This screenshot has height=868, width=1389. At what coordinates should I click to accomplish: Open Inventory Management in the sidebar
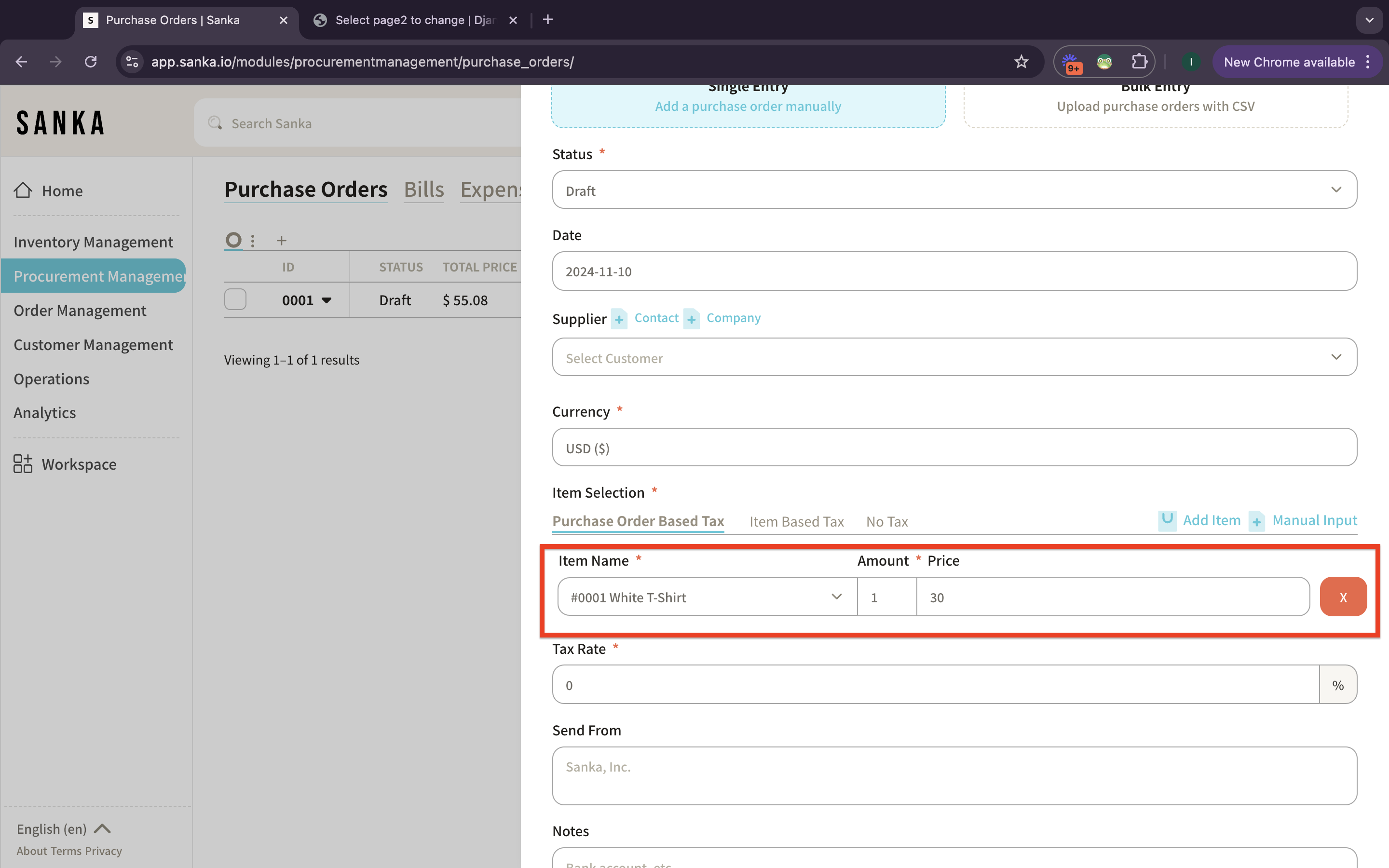pos(93,242)
